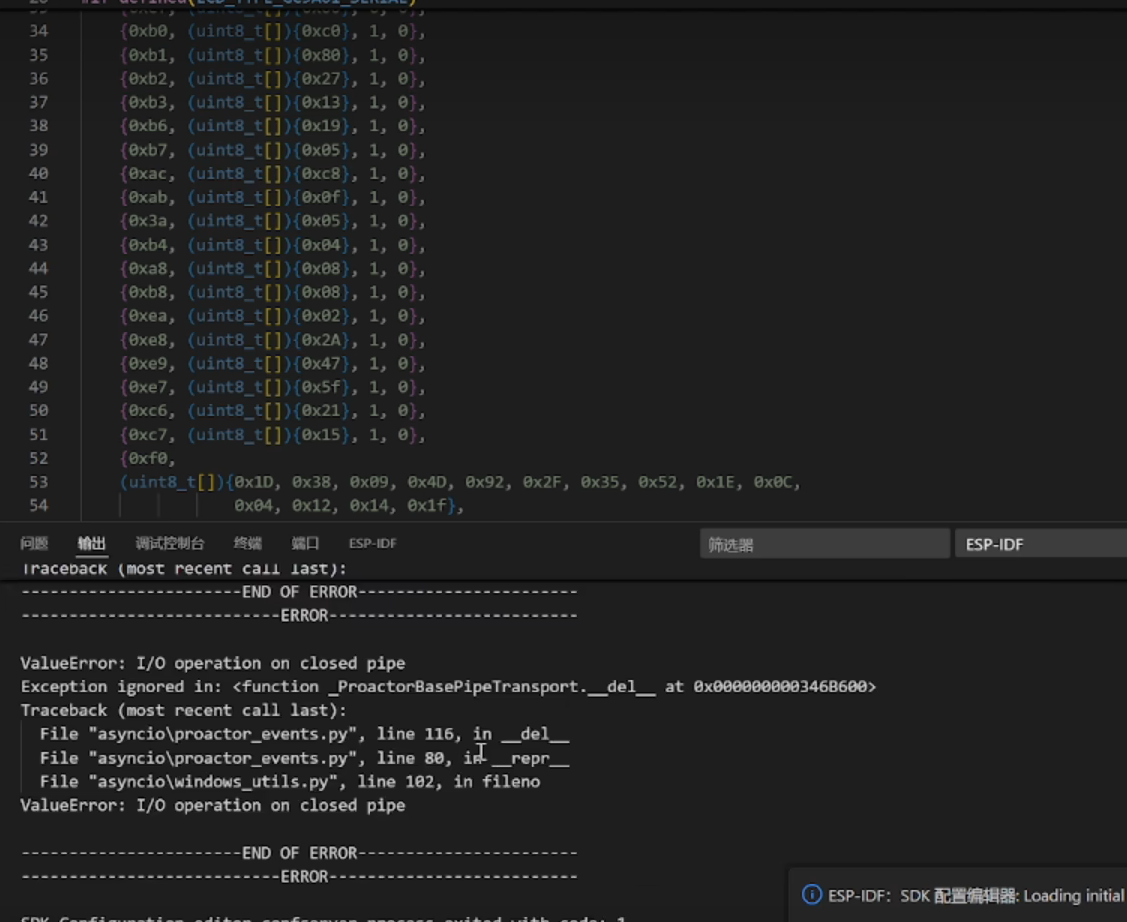Click line number 52 in the gutter
The width and height of the screenshot is (1127, 922).
point(38,458)
